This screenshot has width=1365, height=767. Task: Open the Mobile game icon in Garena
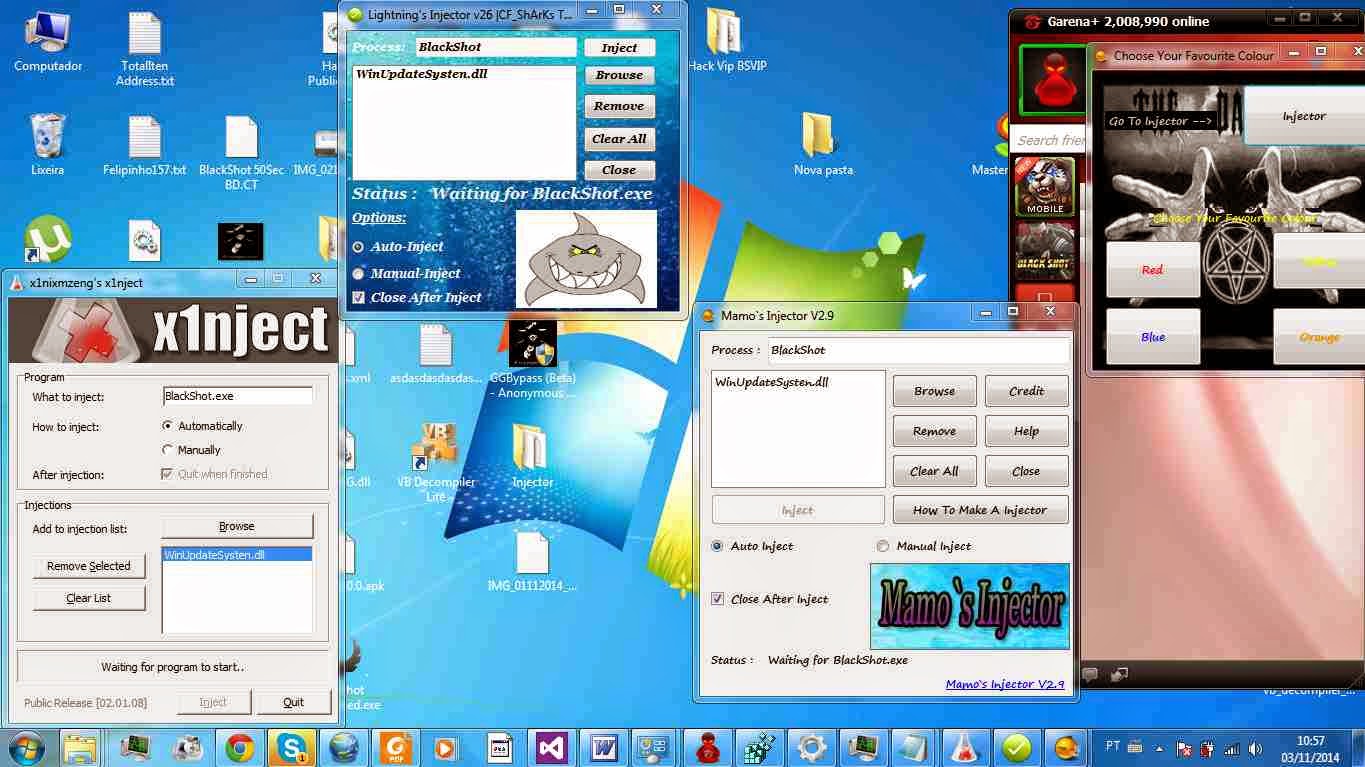pos(1045,187)
